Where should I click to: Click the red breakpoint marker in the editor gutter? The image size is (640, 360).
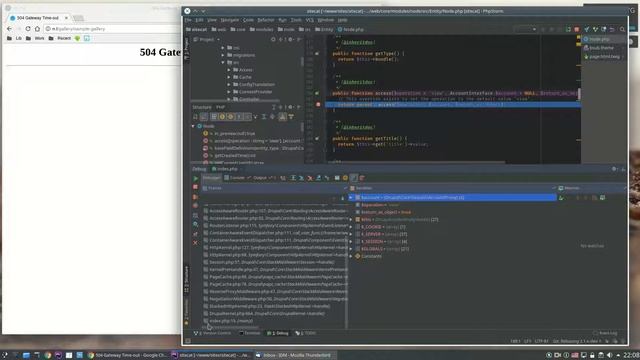[x=318, y=104]
